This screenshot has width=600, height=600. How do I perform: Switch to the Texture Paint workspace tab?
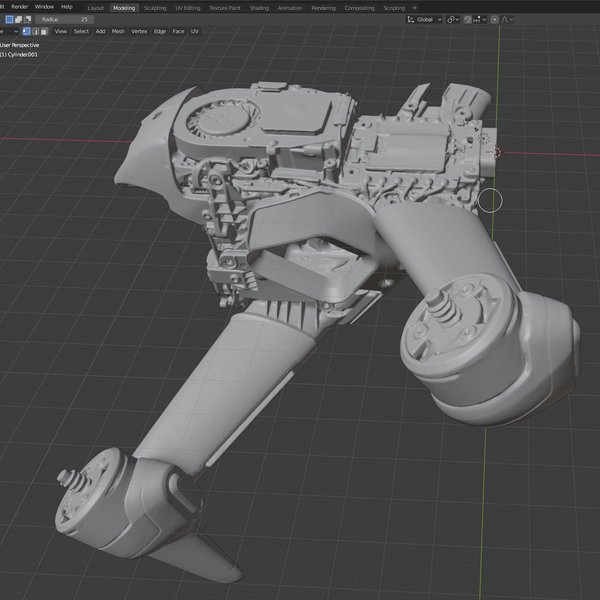225,8
